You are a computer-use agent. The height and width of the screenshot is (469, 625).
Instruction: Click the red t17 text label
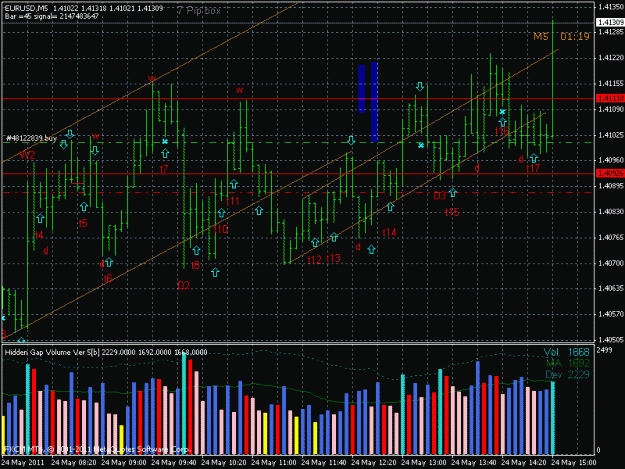click(x=533, y=169)
